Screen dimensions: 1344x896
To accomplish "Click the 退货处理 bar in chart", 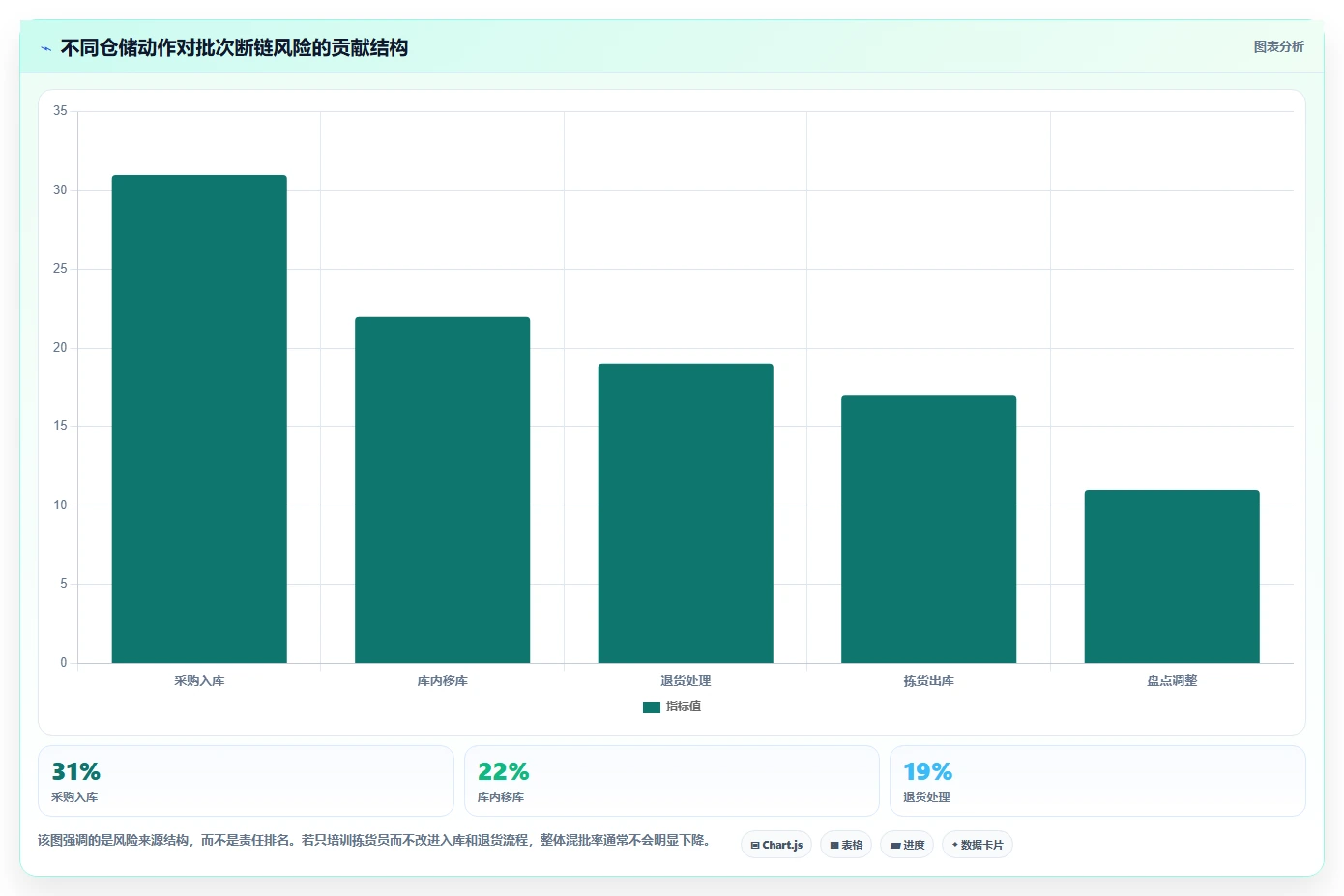I will tap(686, 513).
